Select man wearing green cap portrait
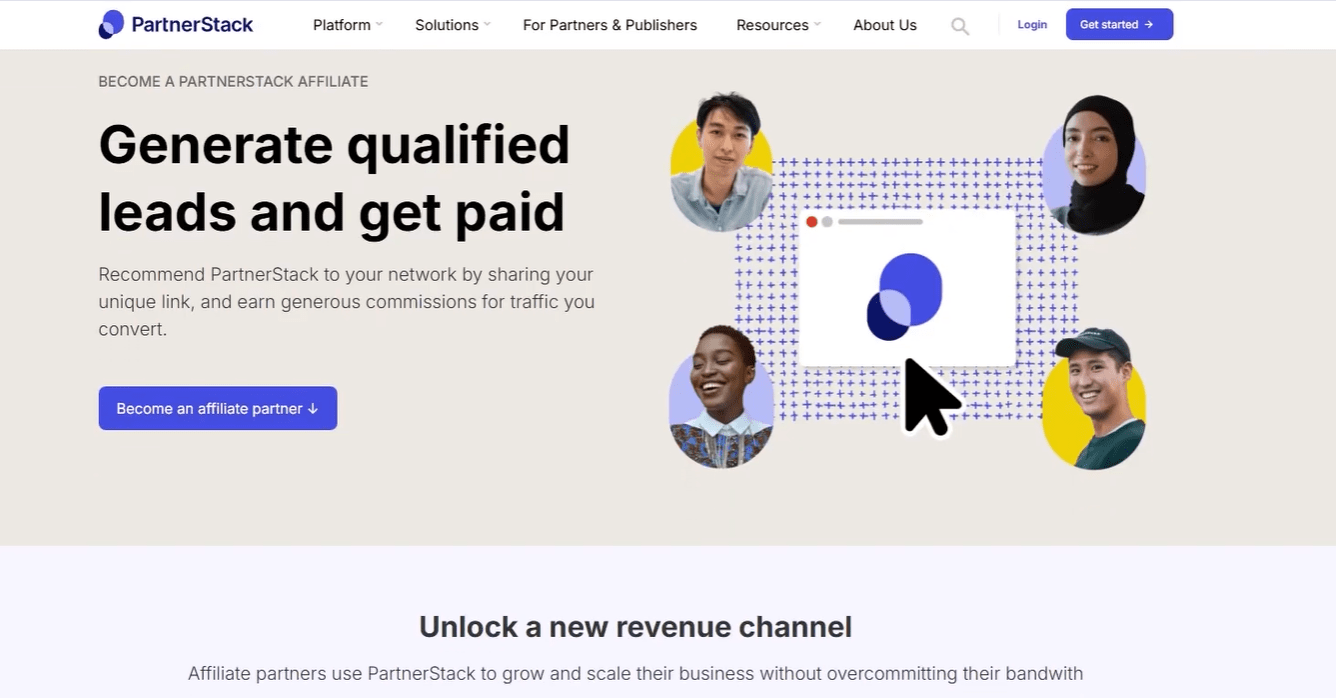Image resolution: width=1336 pixels, height=698 pixels. click(x=1093, y=400)
